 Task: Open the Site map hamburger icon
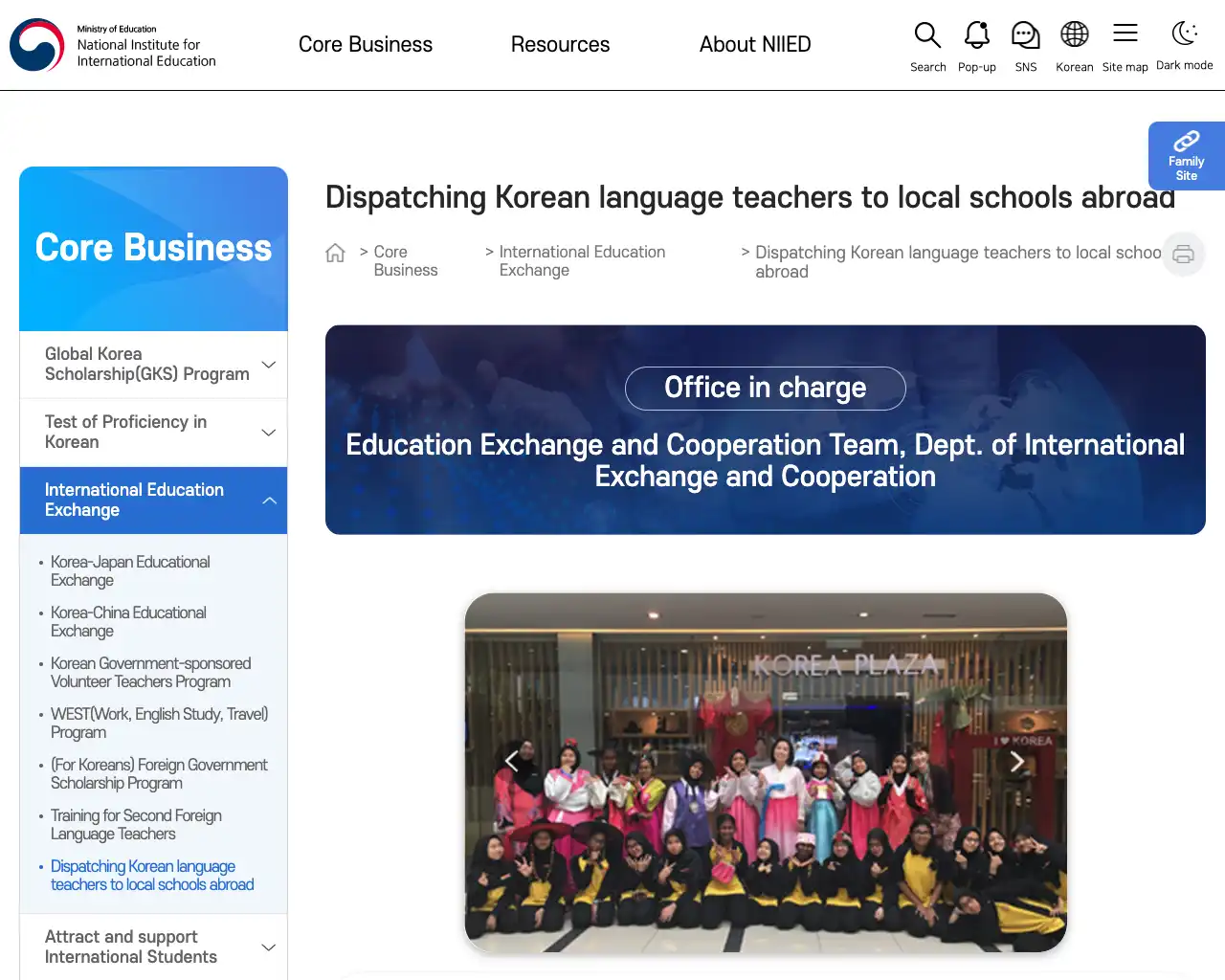(1125, 33)
